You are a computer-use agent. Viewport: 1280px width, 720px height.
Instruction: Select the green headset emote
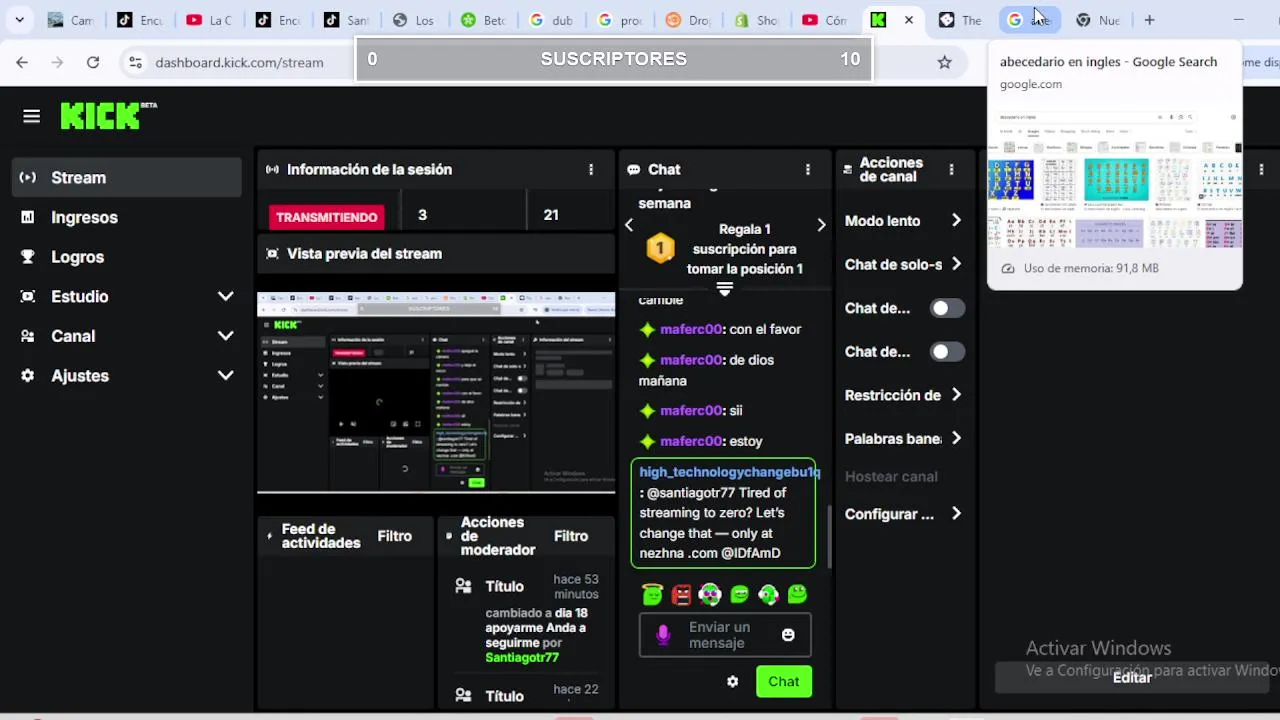click(x=768, y=595)
